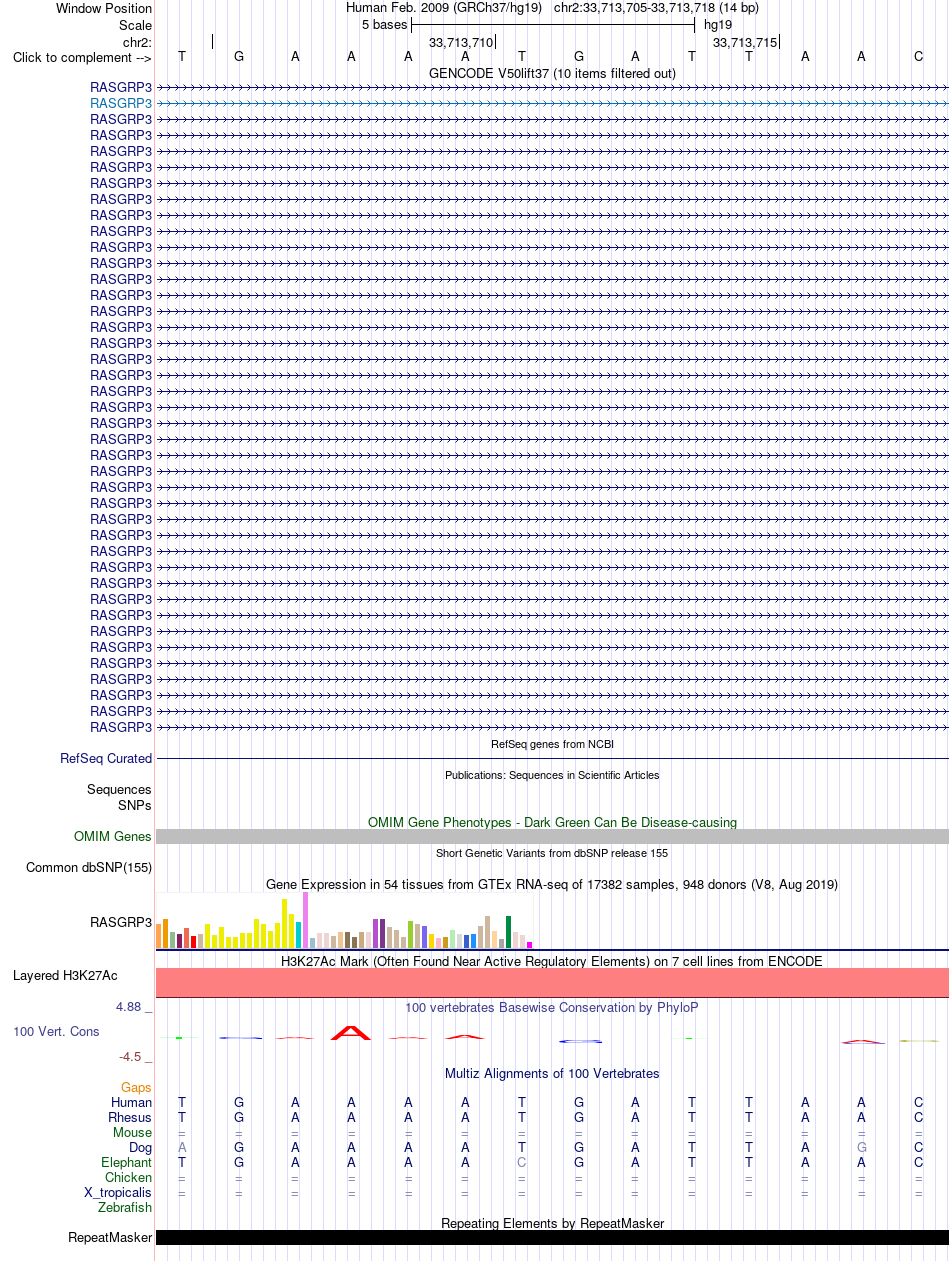Open Short Genetic Variants from dbSNP title
Image resolution: width=950 pixels, height=1261 pixels.
(x=552, y=853)
